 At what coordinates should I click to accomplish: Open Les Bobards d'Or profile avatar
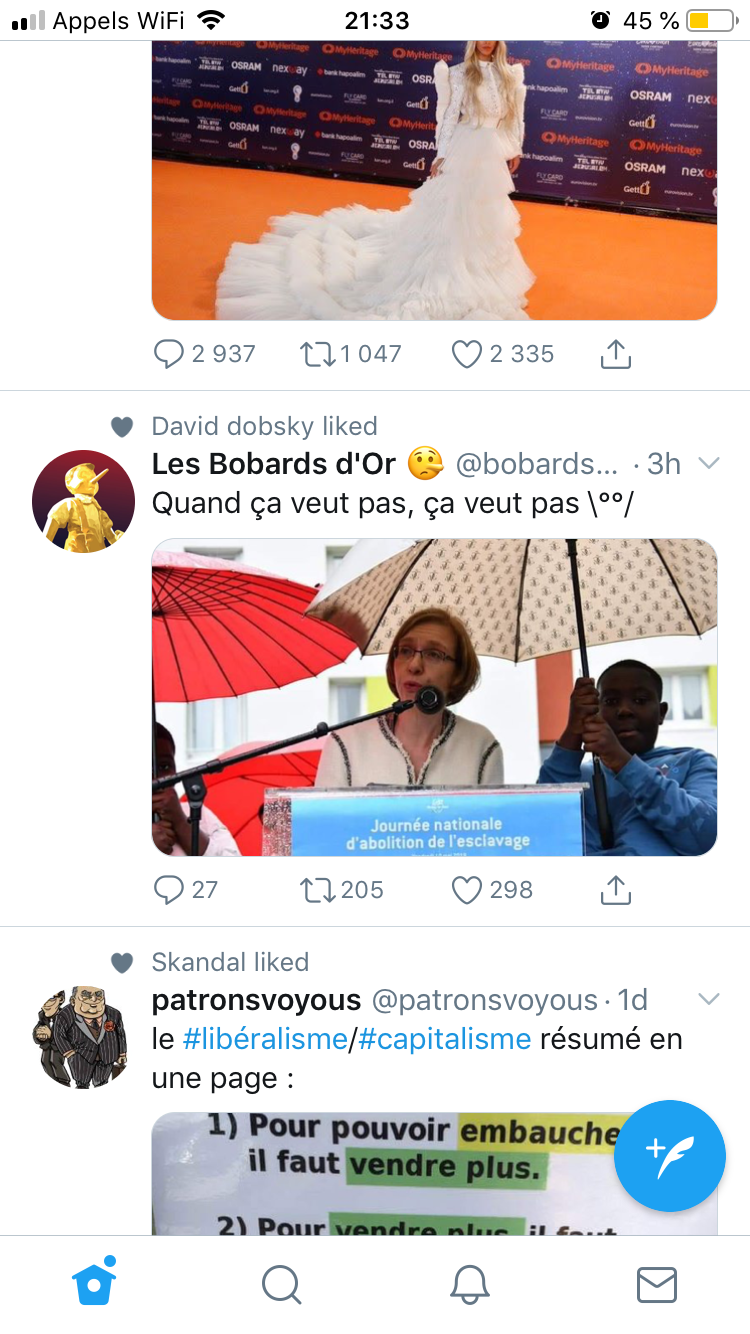(x=83, y=501)
